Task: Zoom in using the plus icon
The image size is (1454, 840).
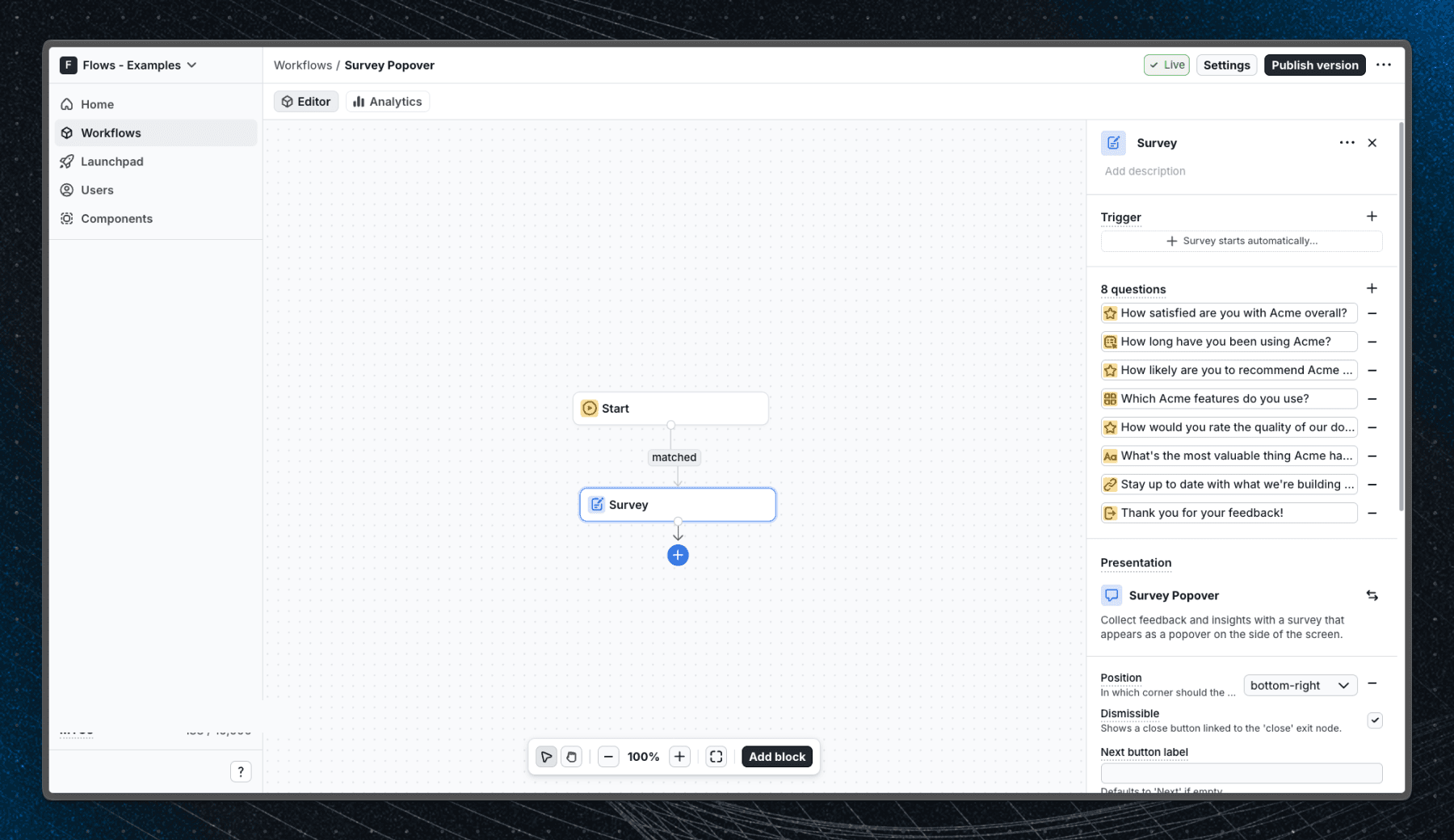Action: tap(679, 757)
